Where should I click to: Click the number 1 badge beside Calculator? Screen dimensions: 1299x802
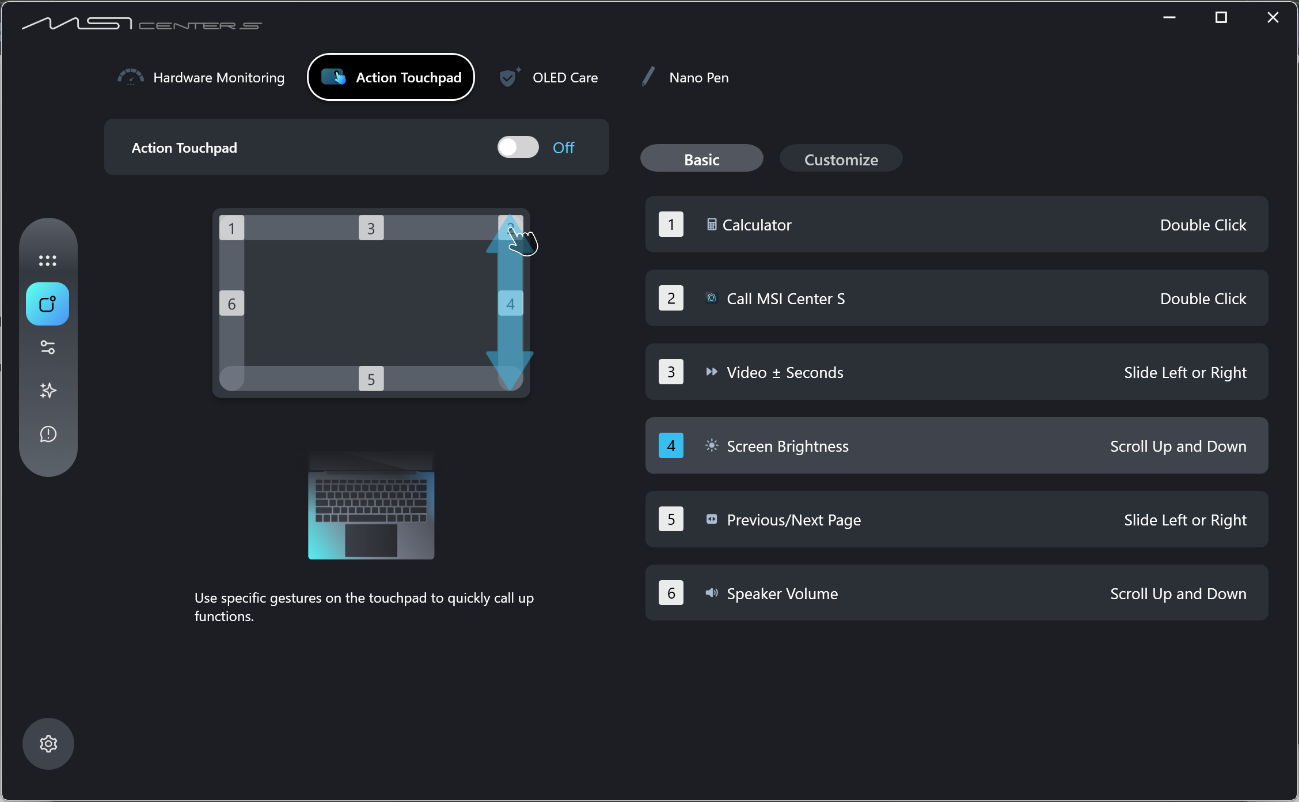[671, 224]
